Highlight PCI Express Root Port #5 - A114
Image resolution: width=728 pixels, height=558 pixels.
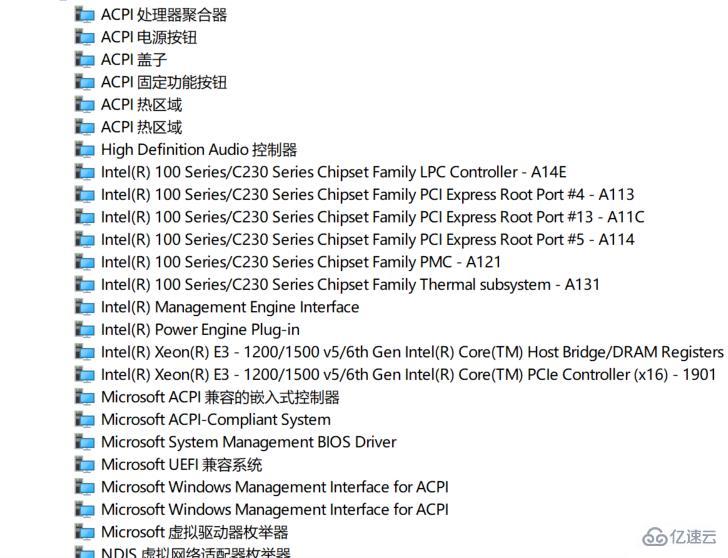tap(367, 240)
